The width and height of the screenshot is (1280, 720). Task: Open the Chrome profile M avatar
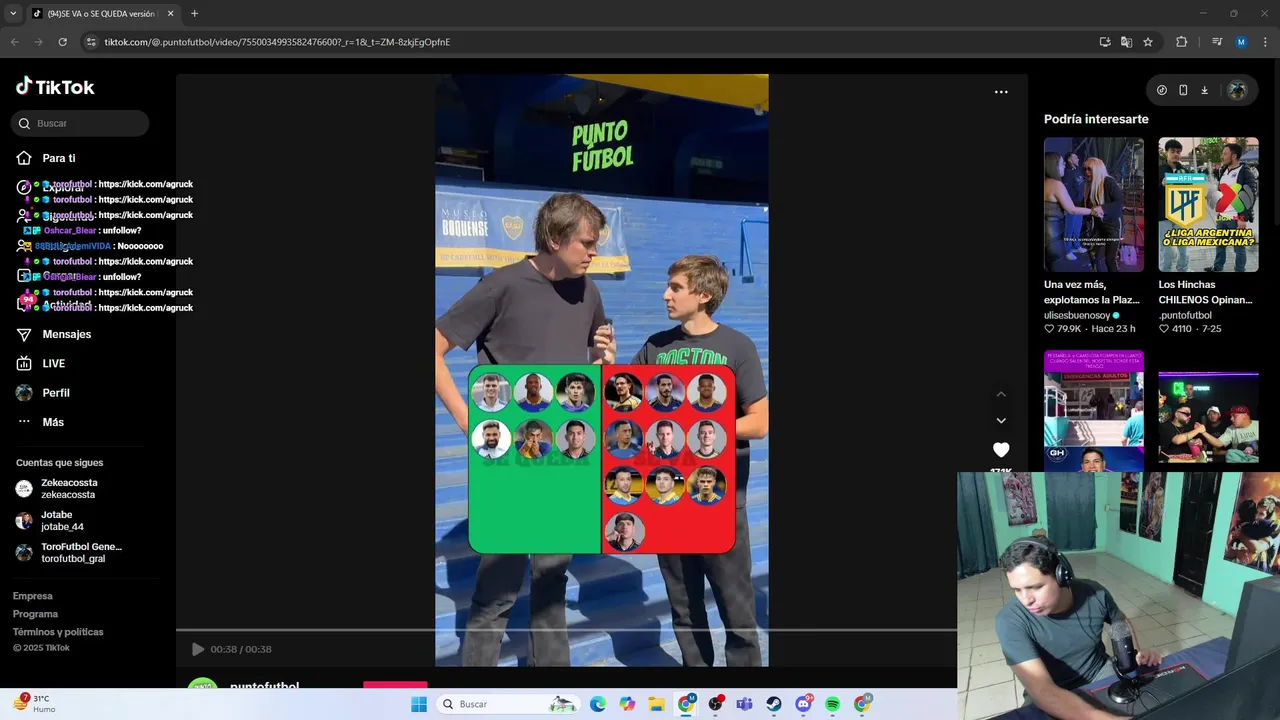click(x=1241, y=42)
